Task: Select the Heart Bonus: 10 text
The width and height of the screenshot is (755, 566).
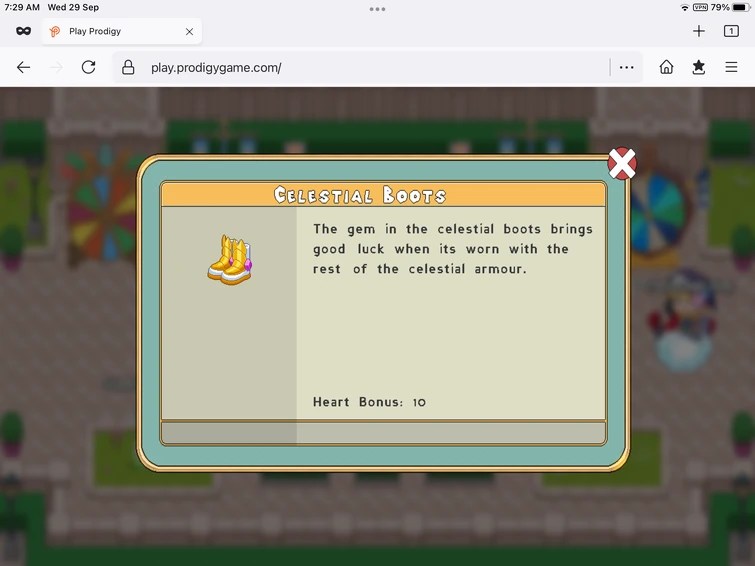Action: pos(369,402)
